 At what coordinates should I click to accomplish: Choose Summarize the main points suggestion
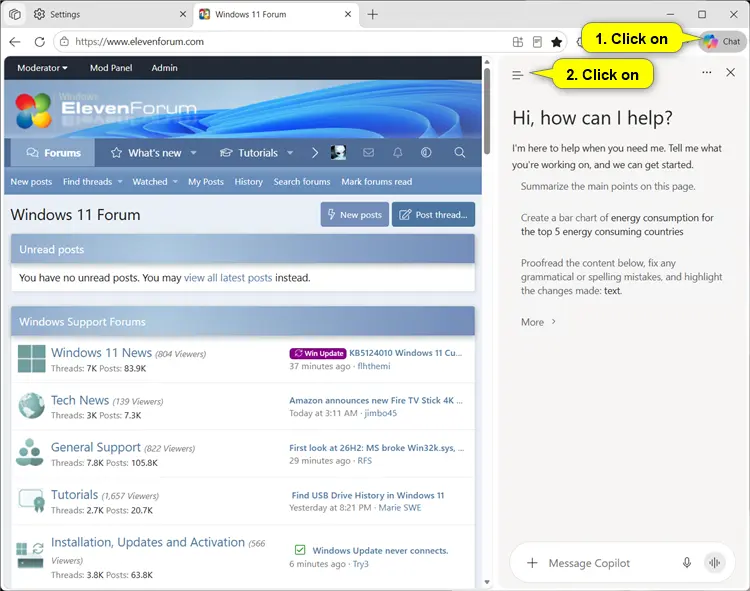point(608,186)
